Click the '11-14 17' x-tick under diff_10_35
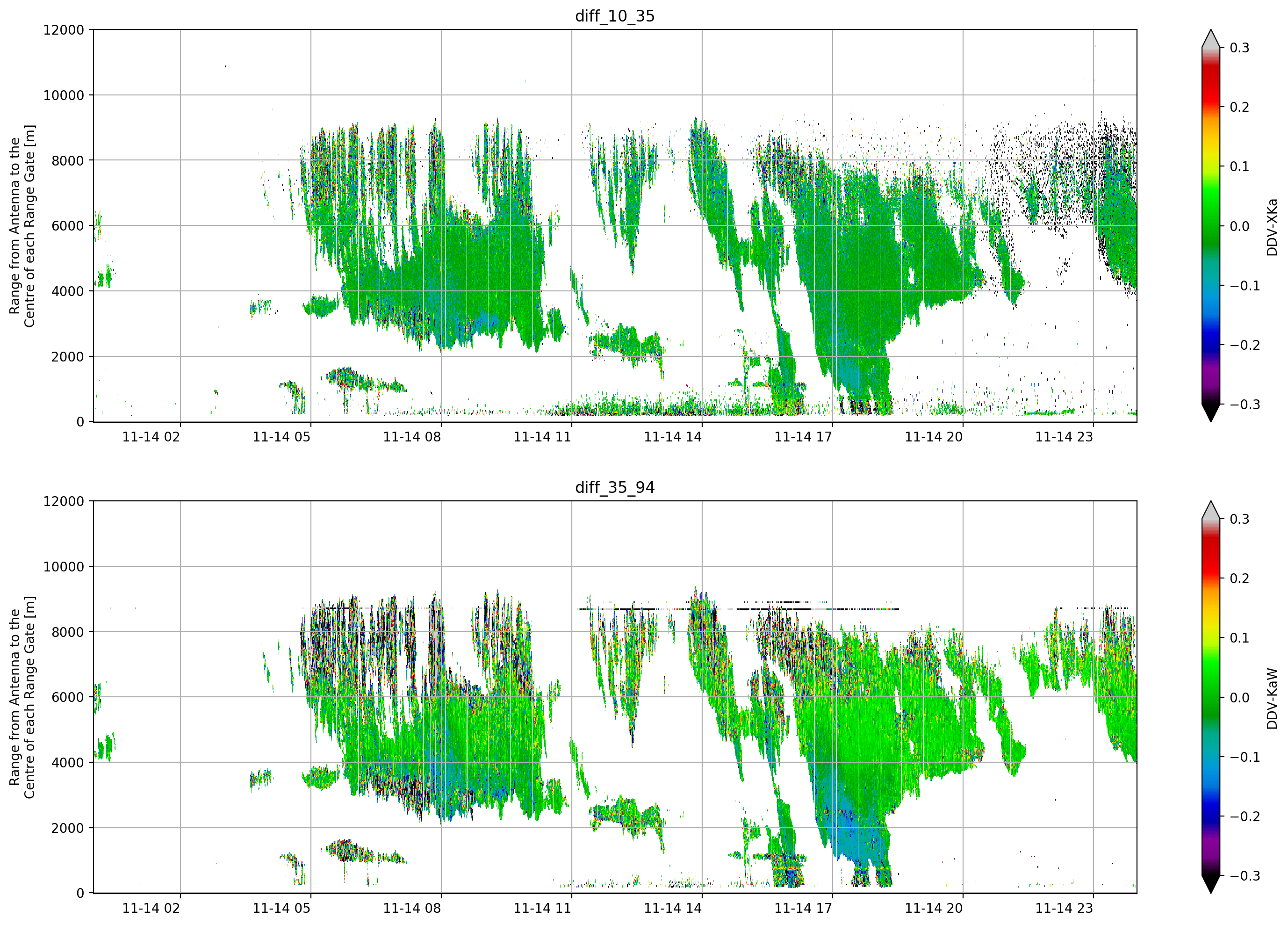Image resolution: width=1288 pixels, height=925 pixels. 804,437
